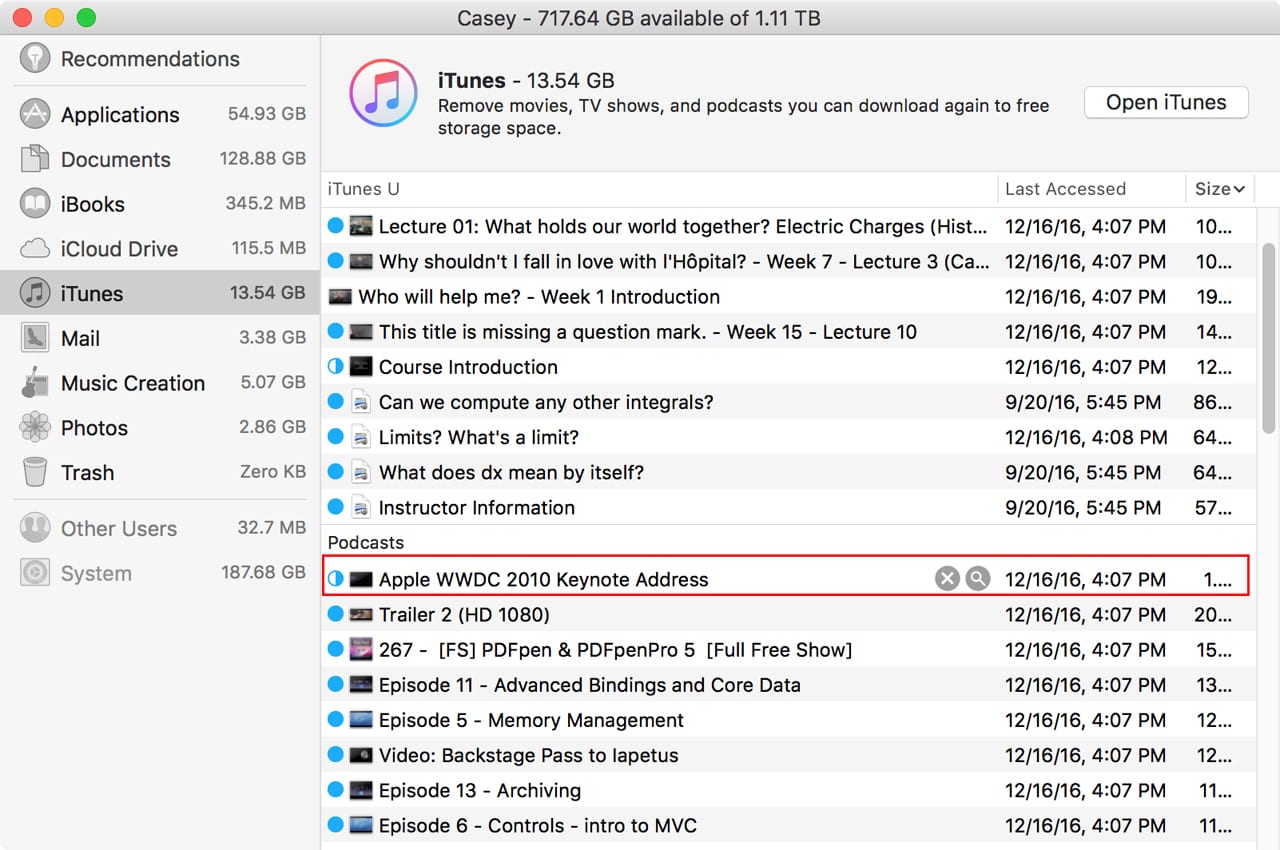Click the Size column sort arrow
The image size is (1280, 850).
1239,189
